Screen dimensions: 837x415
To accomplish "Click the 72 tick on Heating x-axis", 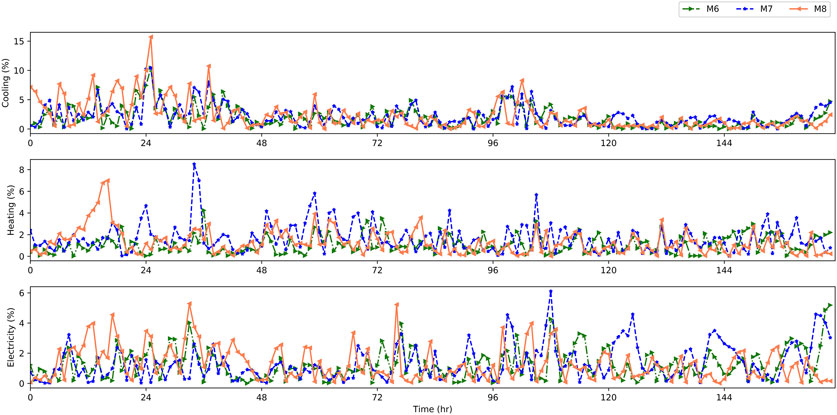I will point(377,270).
